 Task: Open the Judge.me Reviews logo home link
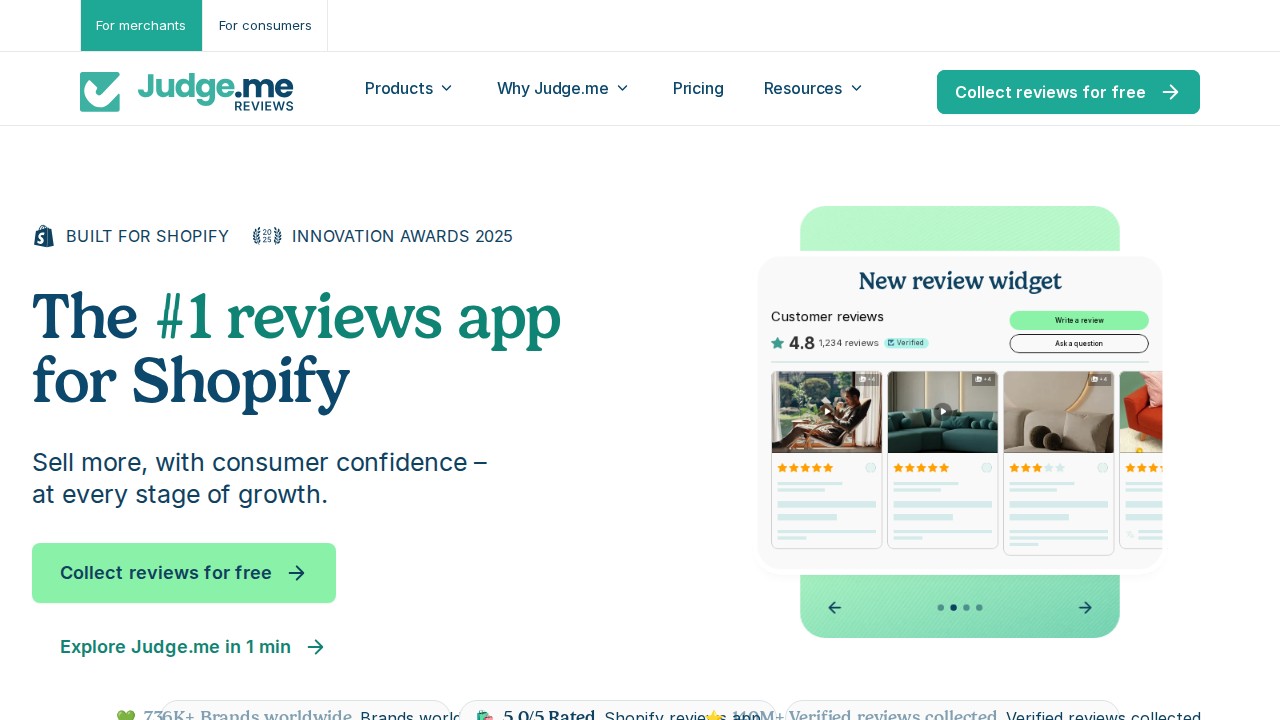187,92
